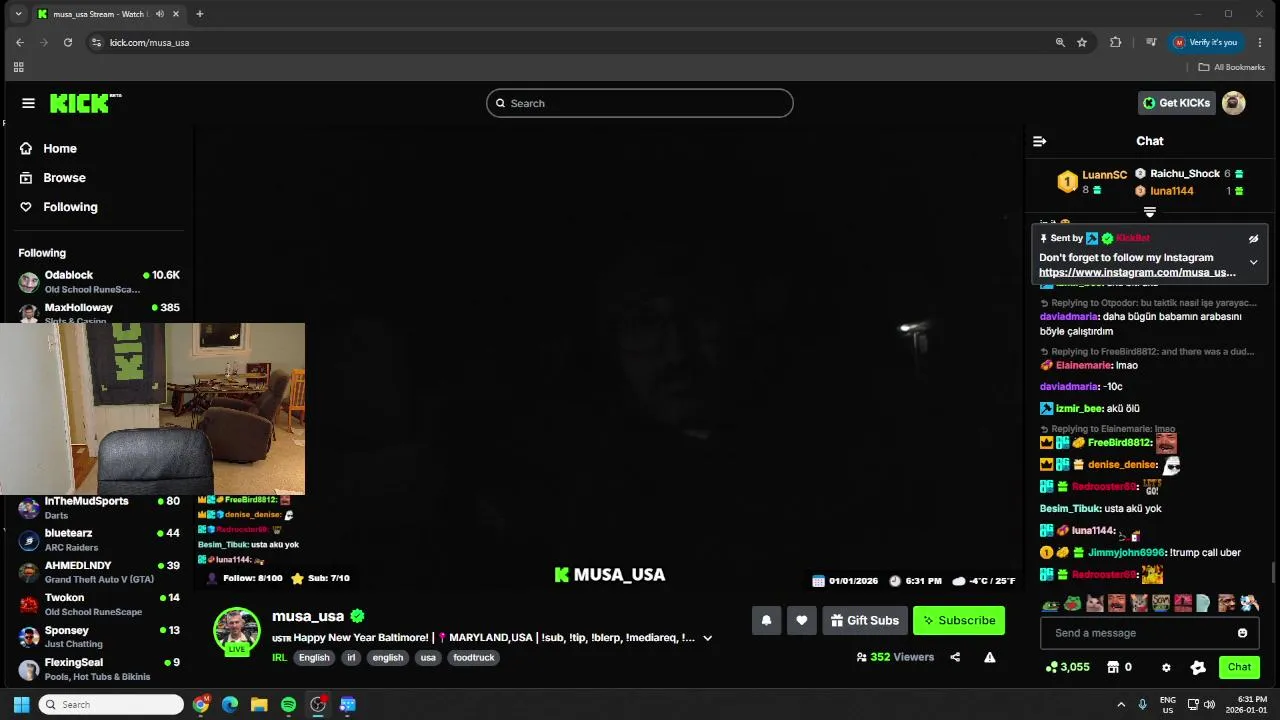Screen dimensions: 1280x720
Task: Open chat settings gear
Action: coord(1166,667)
